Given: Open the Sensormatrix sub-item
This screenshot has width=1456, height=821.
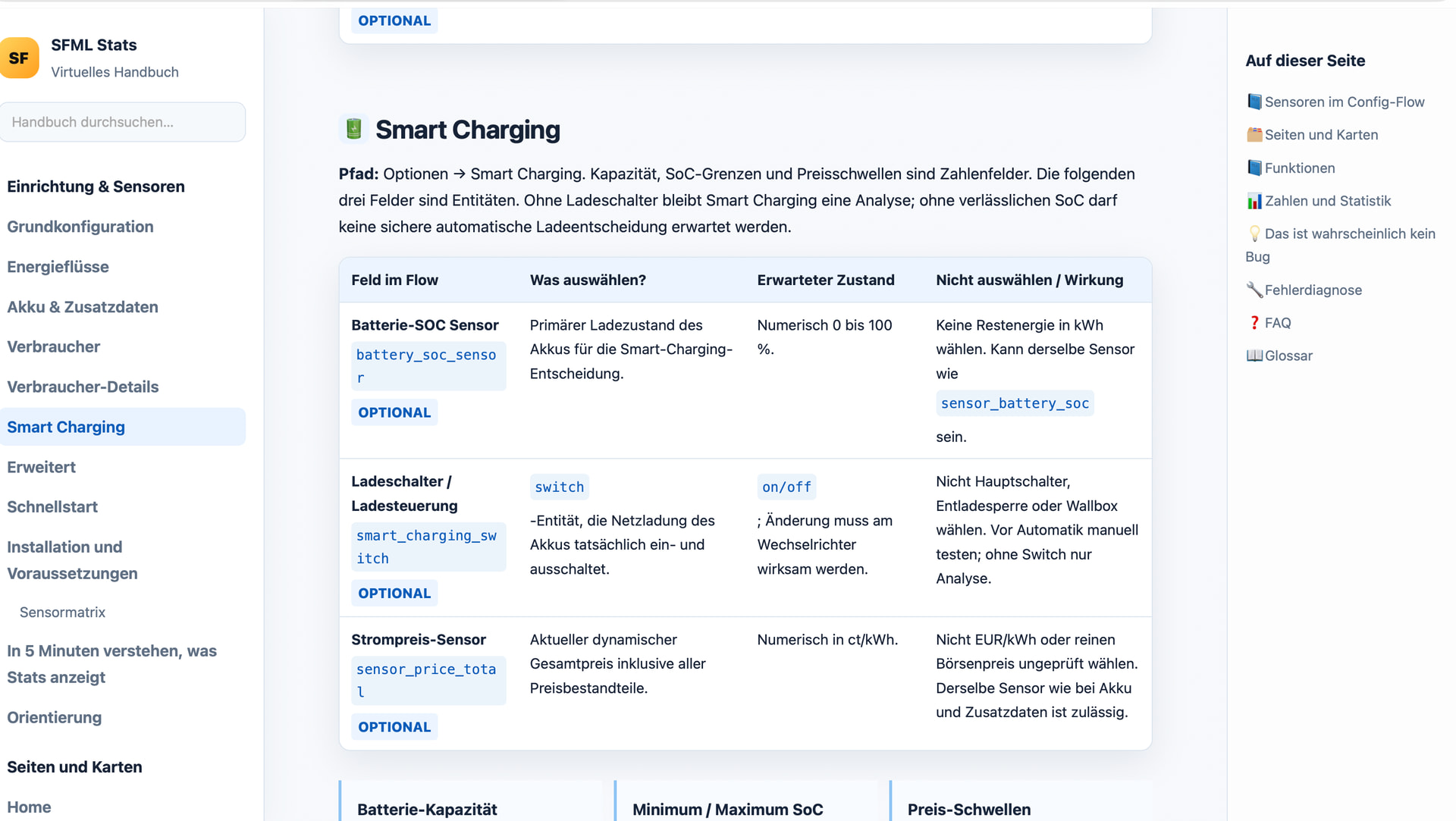Looking at the screenshot, I should 62,612.
